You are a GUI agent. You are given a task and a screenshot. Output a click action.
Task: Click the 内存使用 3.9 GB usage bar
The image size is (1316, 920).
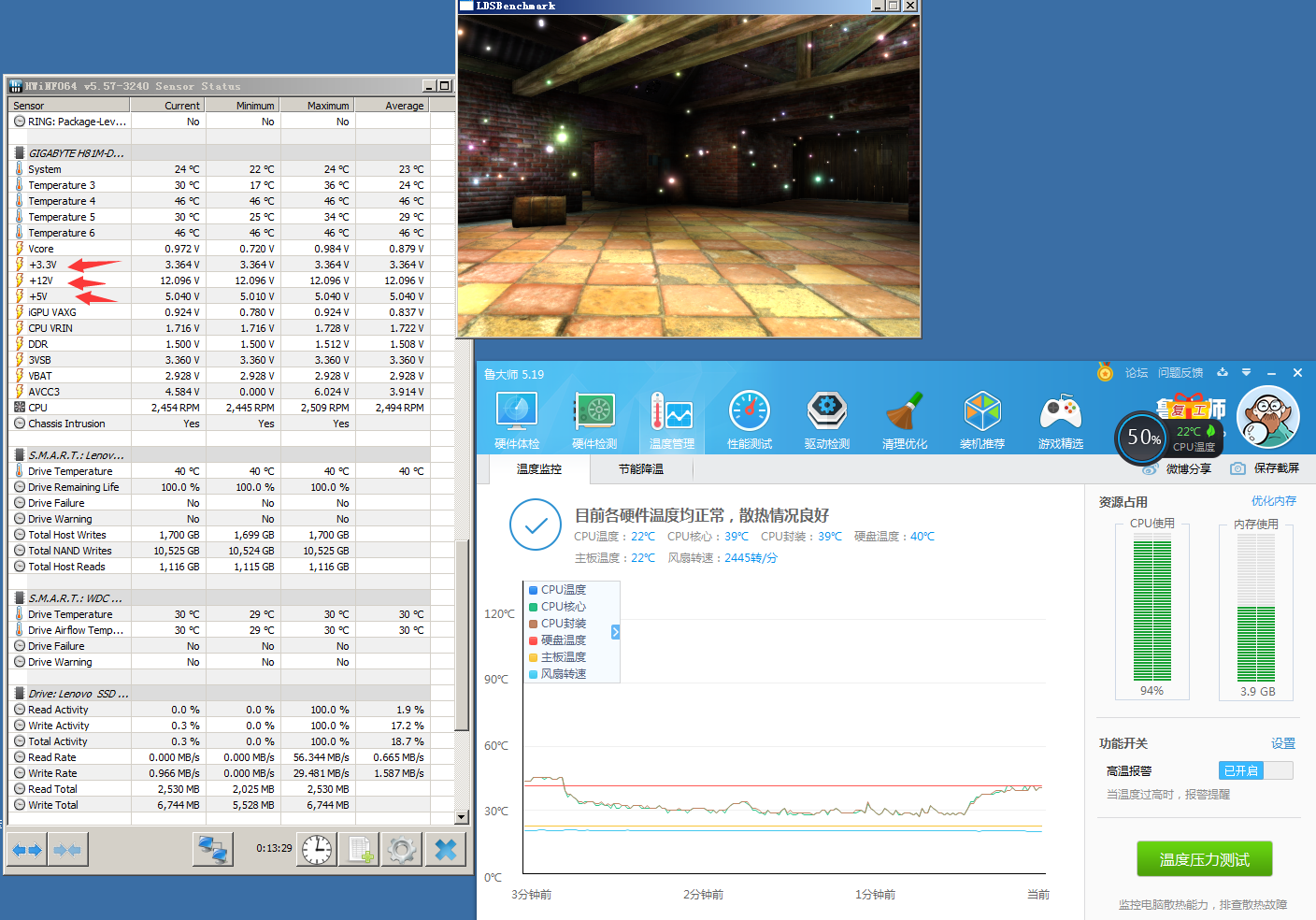tap(1256, 610)
